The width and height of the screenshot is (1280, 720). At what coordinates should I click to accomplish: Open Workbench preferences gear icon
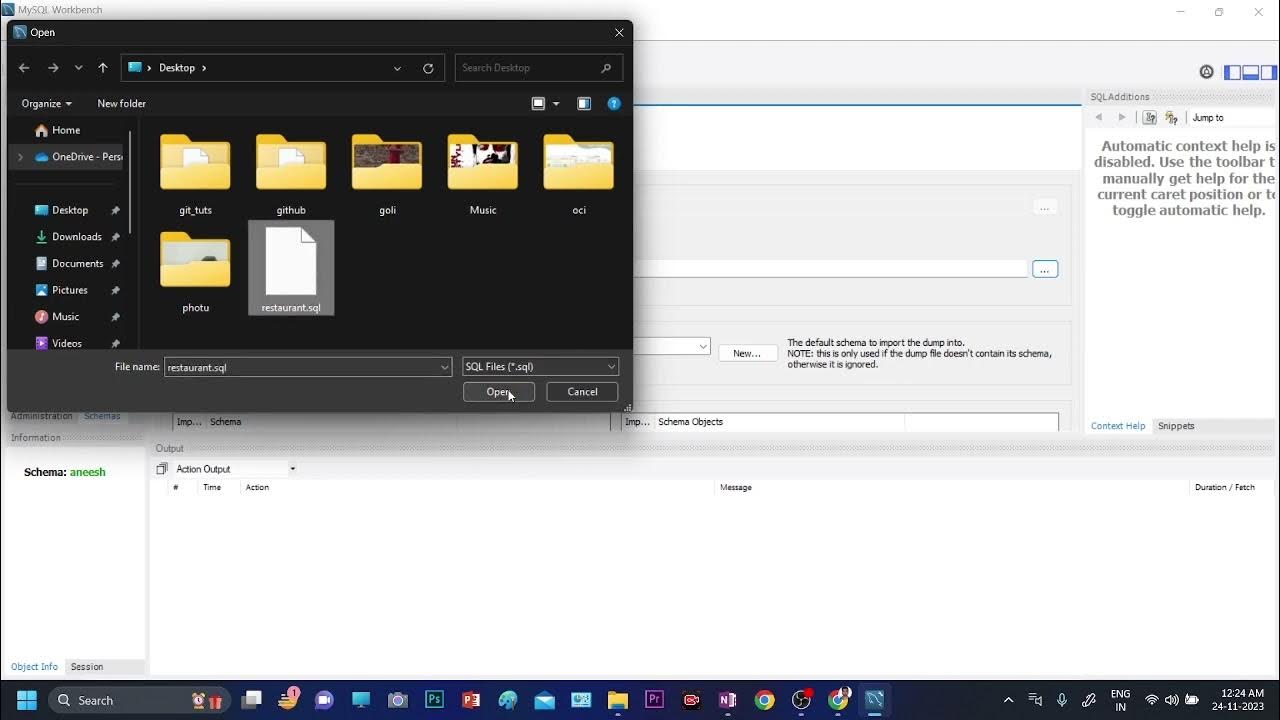pos(1207,72)
